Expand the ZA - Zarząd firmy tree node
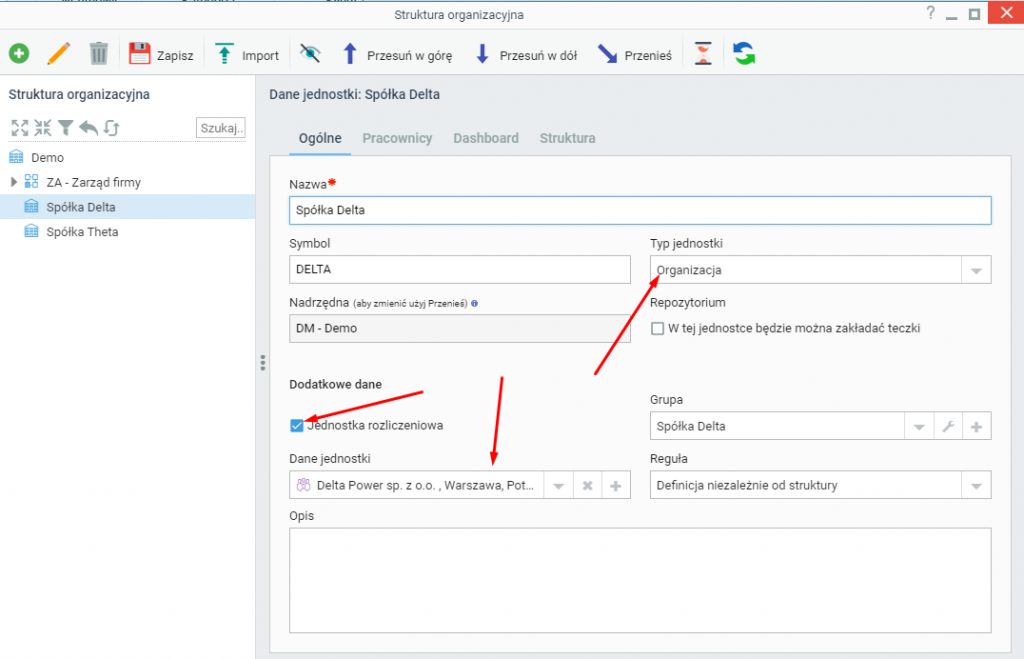 (14, 182)
